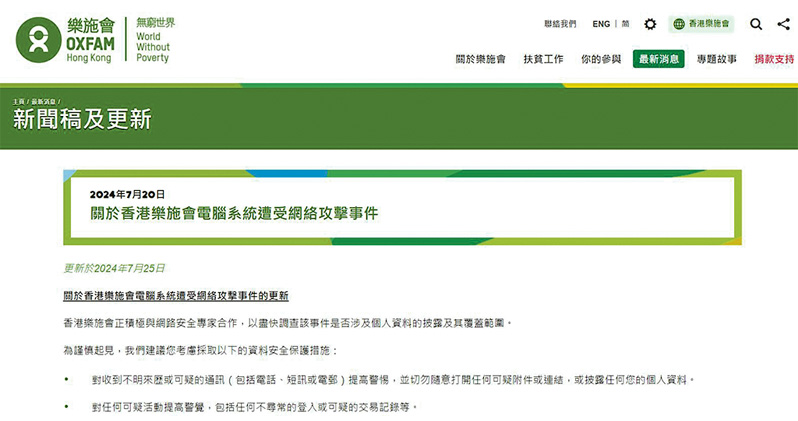The height and width of the screenshot is (421, 798).
Task: Open the settings gear icon
Action: (x=650, y=24)
